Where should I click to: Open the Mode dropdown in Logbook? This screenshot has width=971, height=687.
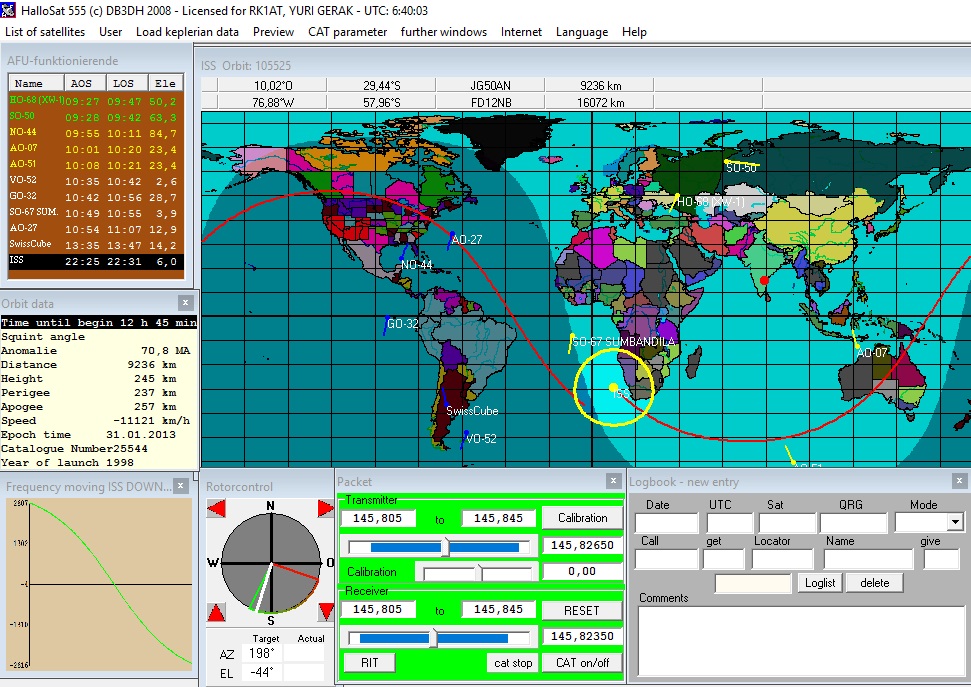pyautogui.click(x=954, y=522)
